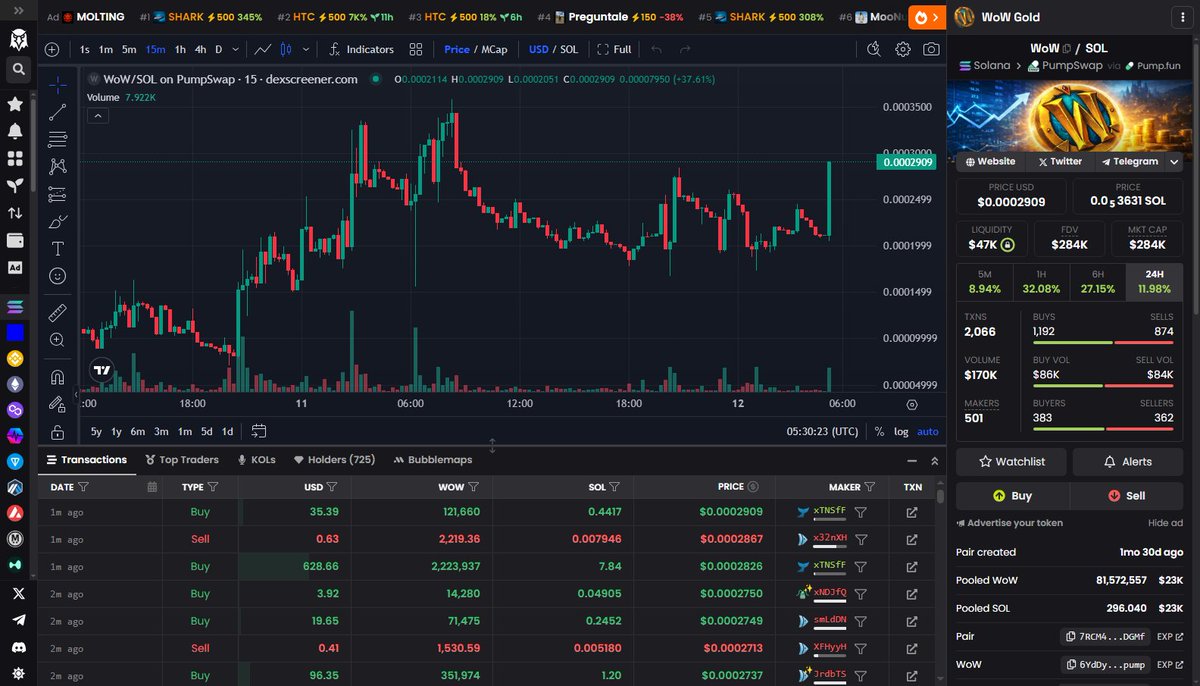Copy the WoW token address icon
This screenshot has width=1200, height=686.
[x=1072, y=664]
